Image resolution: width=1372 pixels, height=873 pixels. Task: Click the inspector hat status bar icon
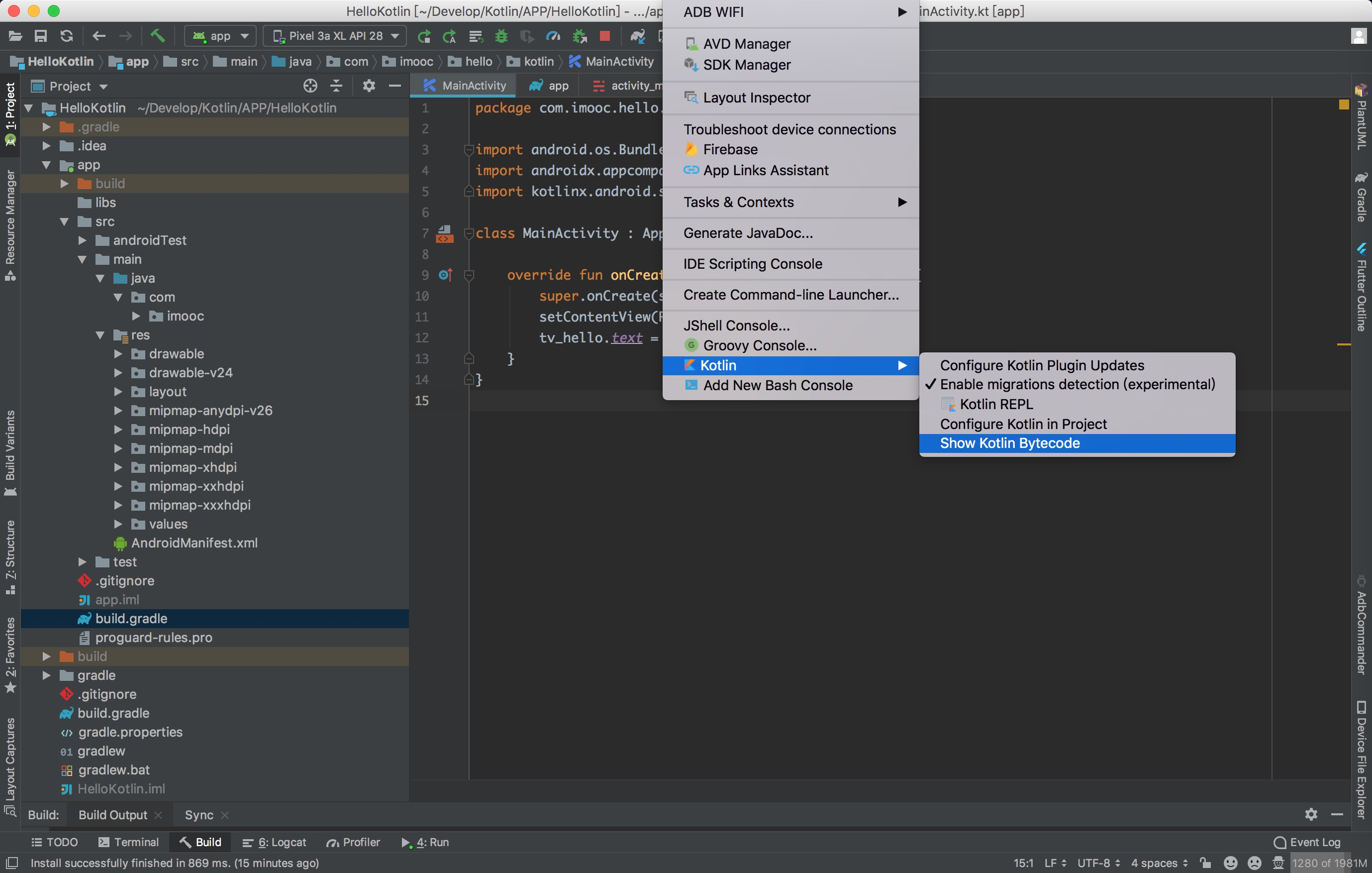point(1278,863)
